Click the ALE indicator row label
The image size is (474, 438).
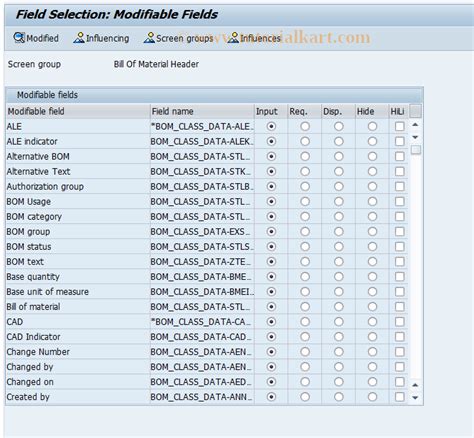[x=32, y=141]
